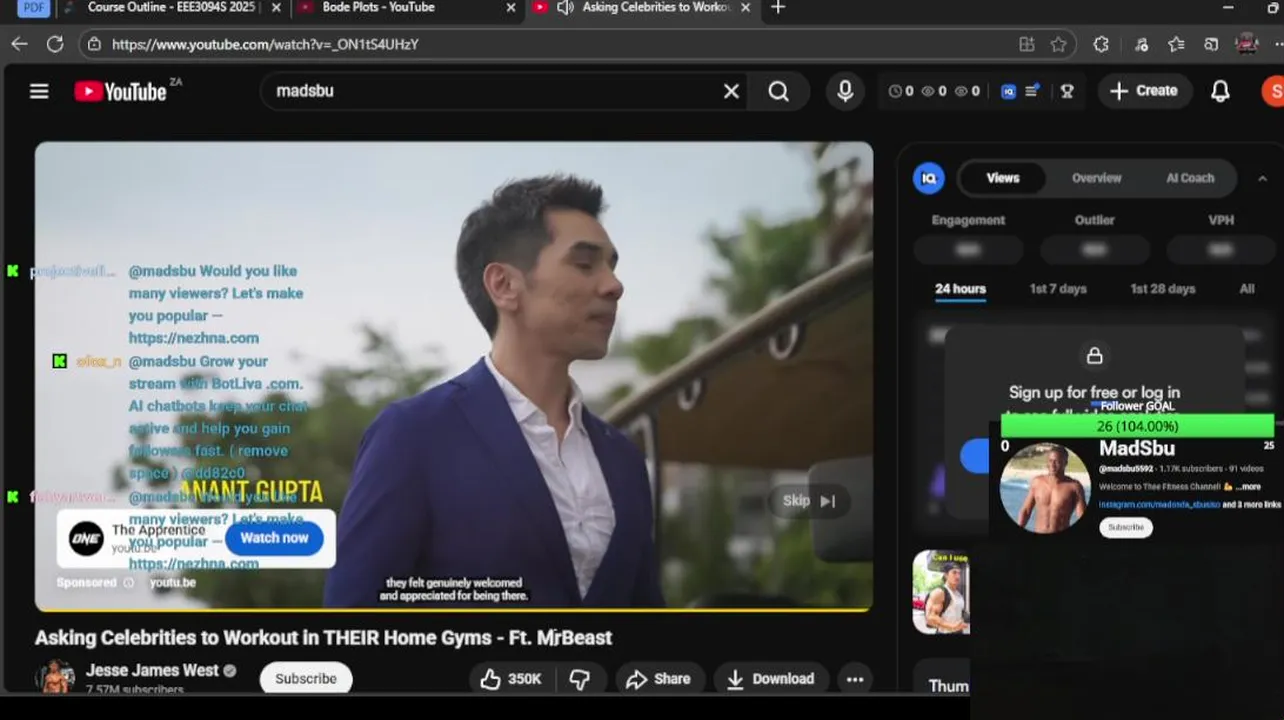Start voice search with the microphone
Image resolution: width=1284 pixels, height=720 pixels.
coord(845,91)
